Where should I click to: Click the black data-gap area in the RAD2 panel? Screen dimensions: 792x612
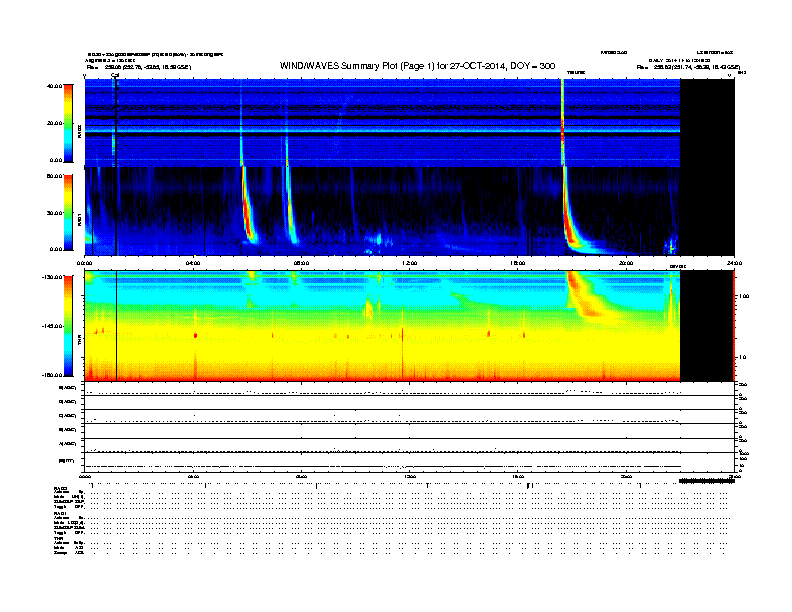pos(707,123)
